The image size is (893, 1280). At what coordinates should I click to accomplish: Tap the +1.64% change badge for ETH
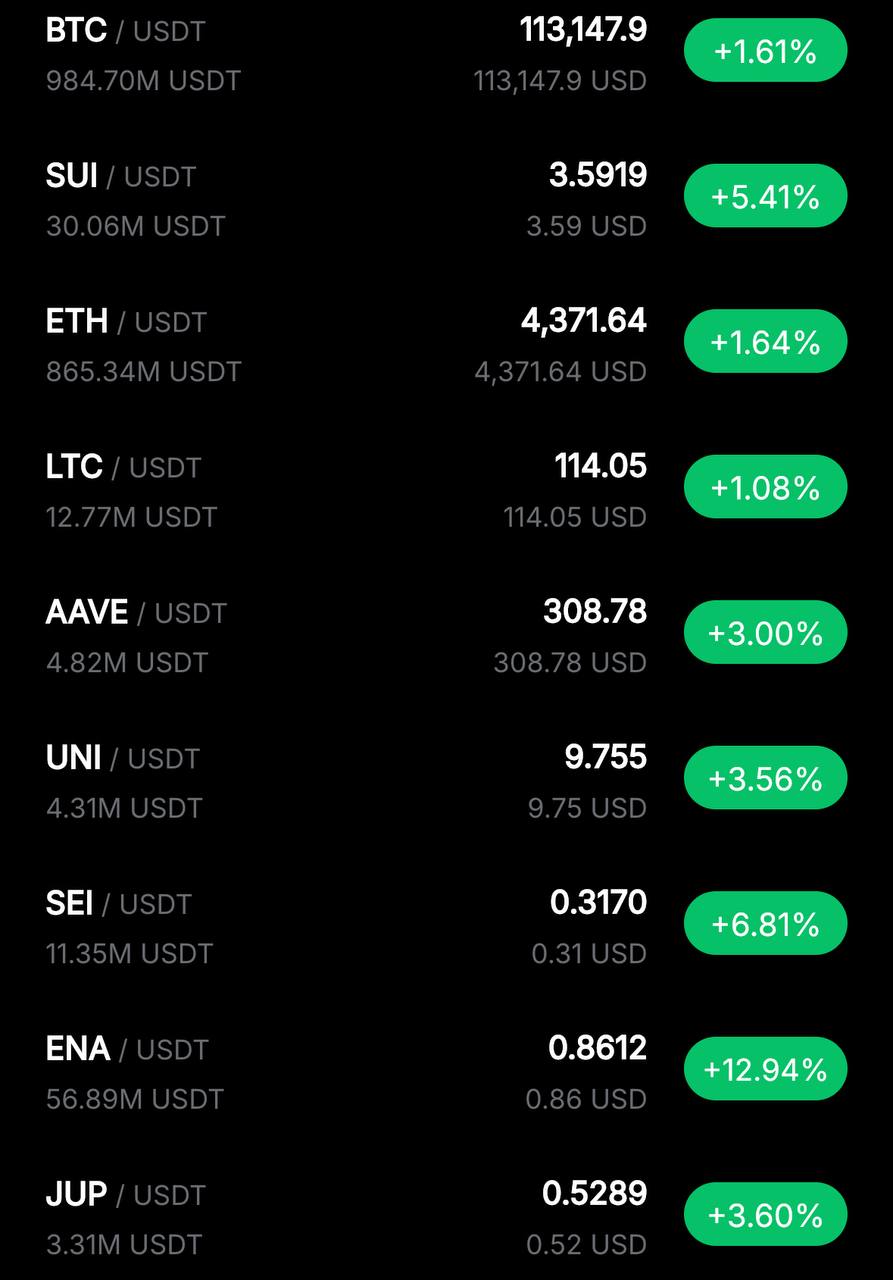click(x=765, y=342)
